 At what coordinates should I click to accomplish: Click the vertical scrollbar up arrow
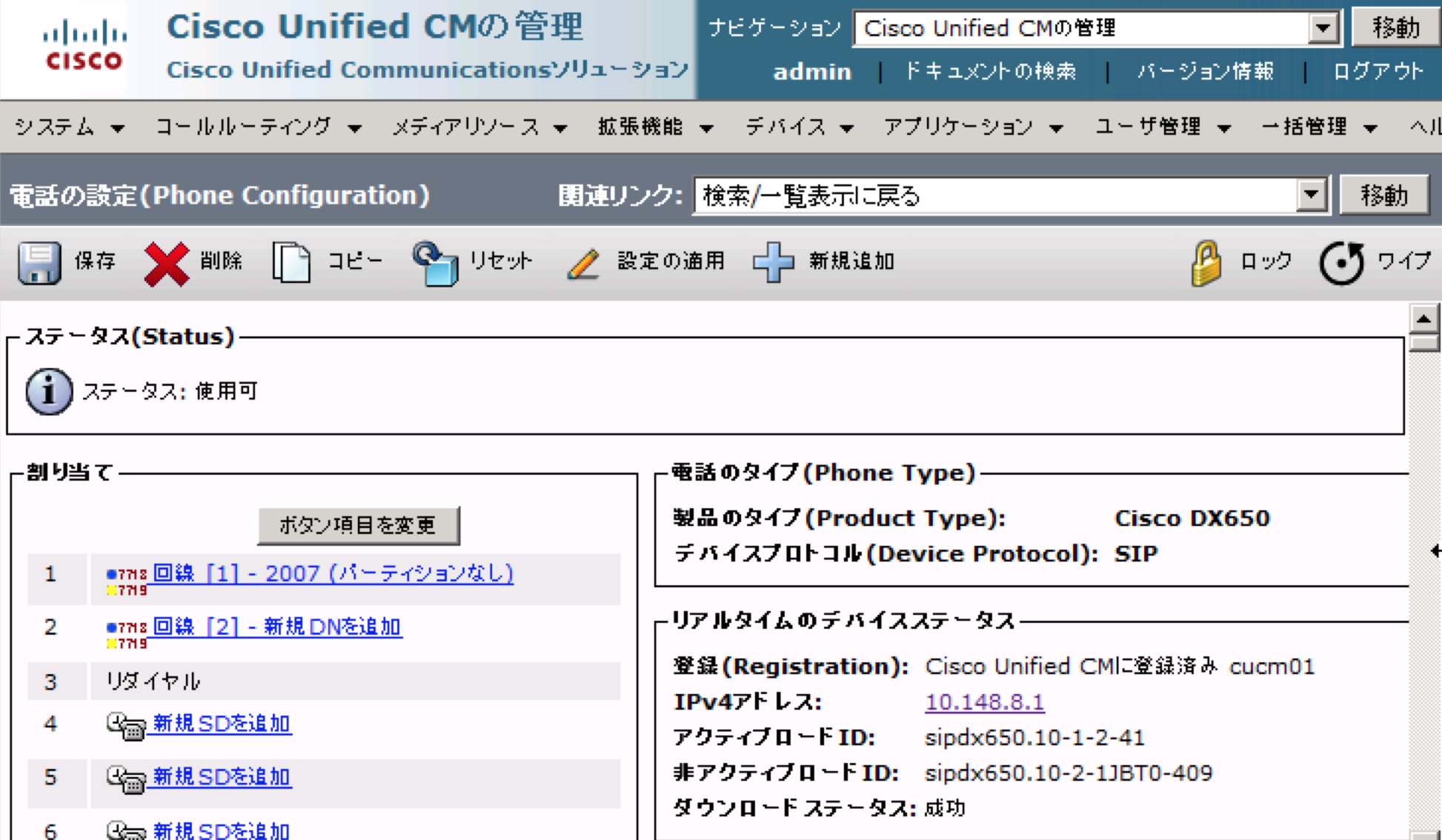(1423, 319)
